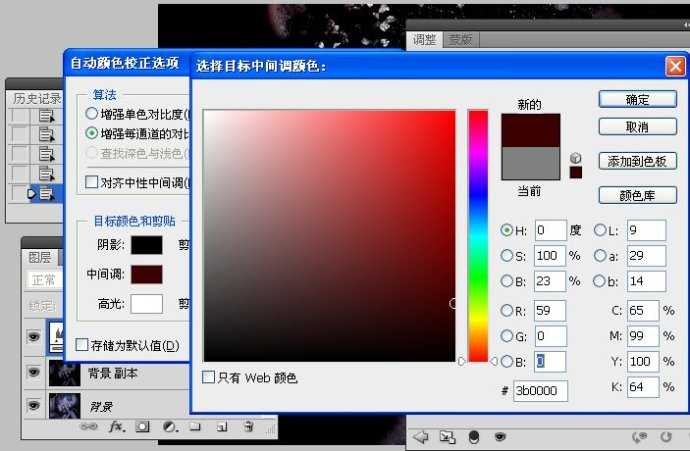Switch to the 调整 tab
Screen dimensions: 690x451
[424, 40]
